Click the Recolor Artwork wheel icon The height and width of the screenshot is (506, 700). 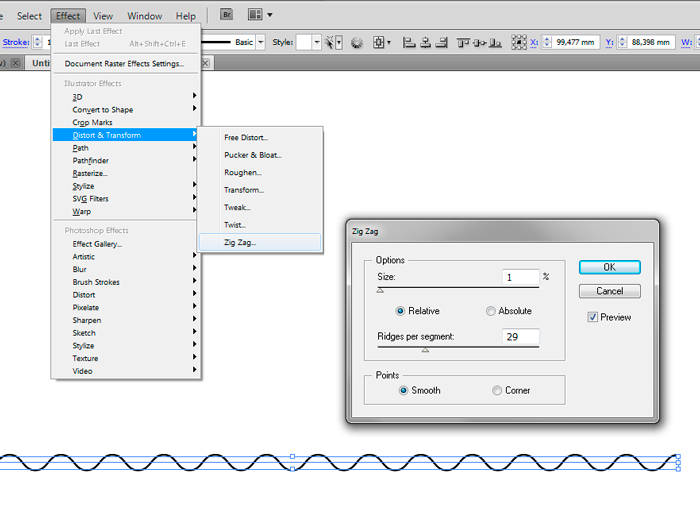[356, 43]
